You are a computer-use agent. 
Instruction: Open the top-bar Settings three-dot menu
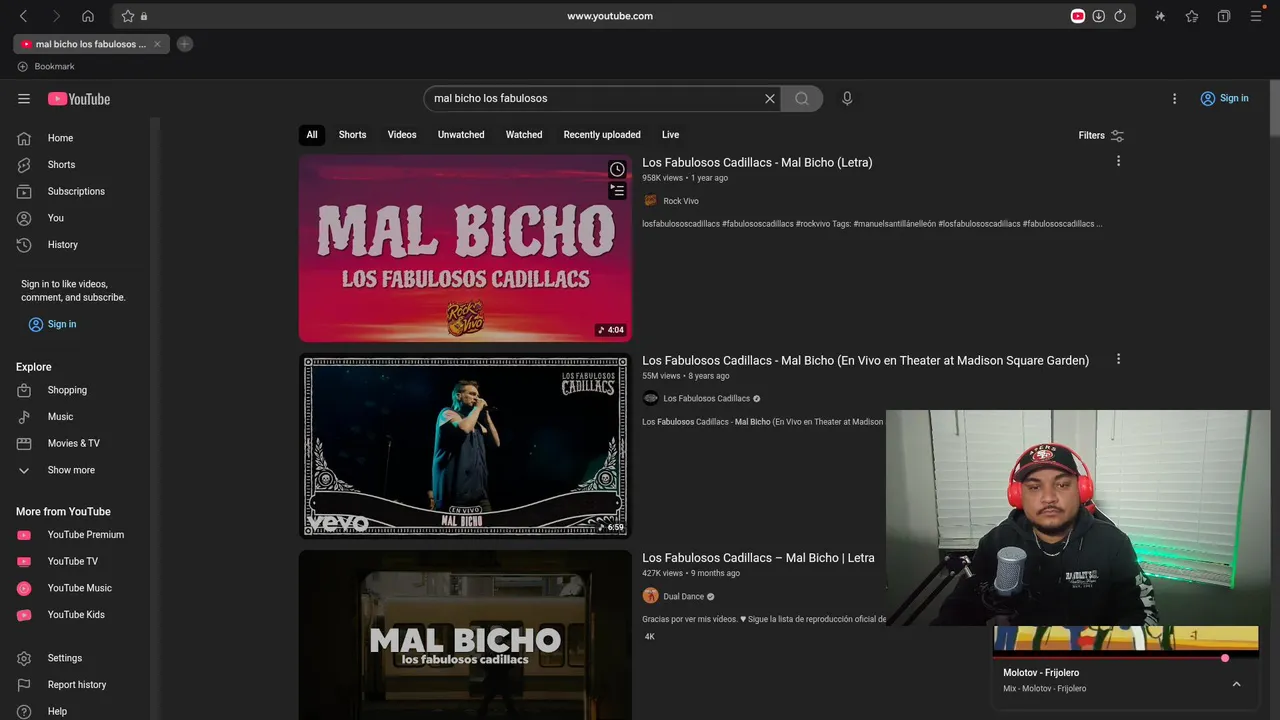point(1175,99)
